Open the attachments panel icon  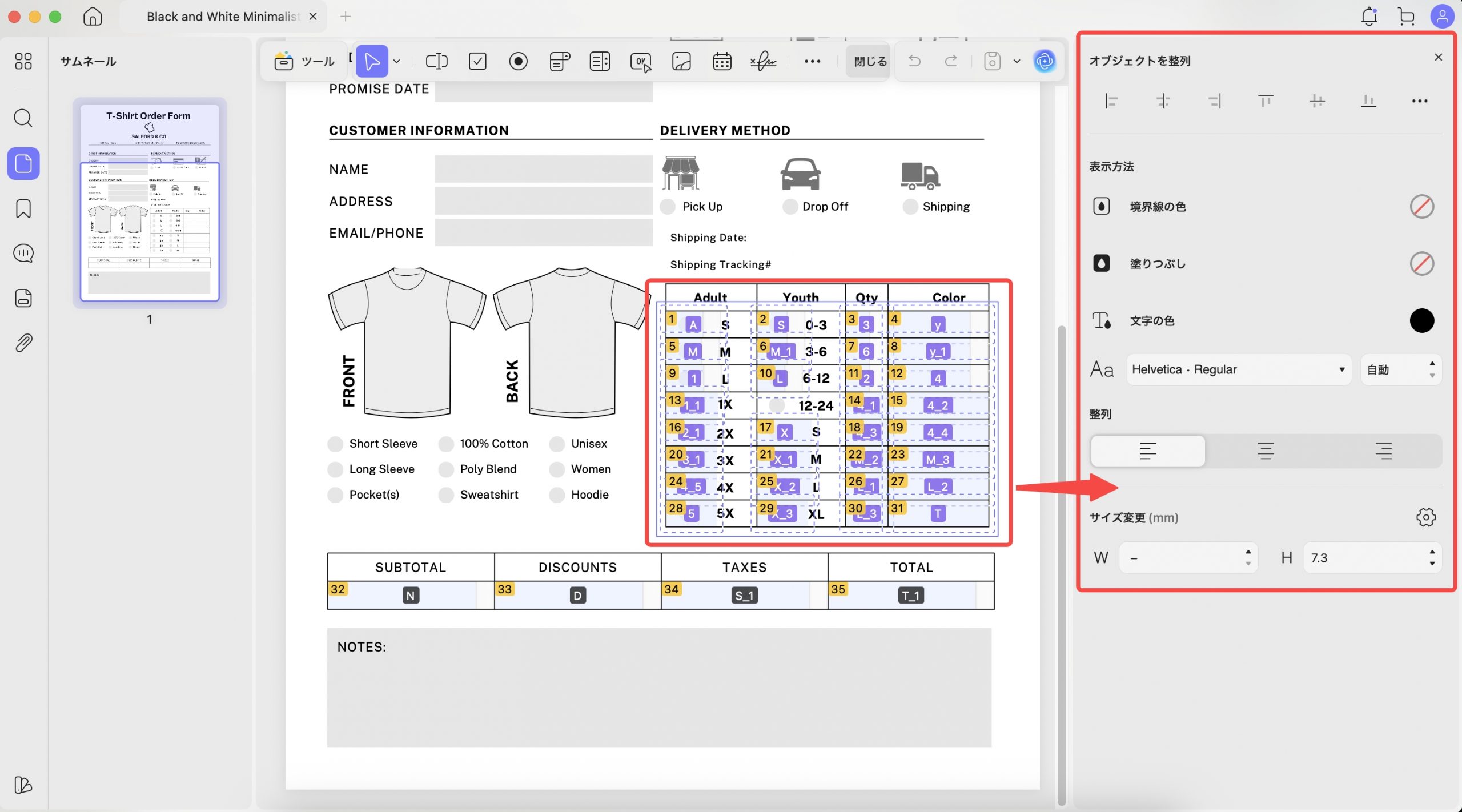tap(23, 343)
